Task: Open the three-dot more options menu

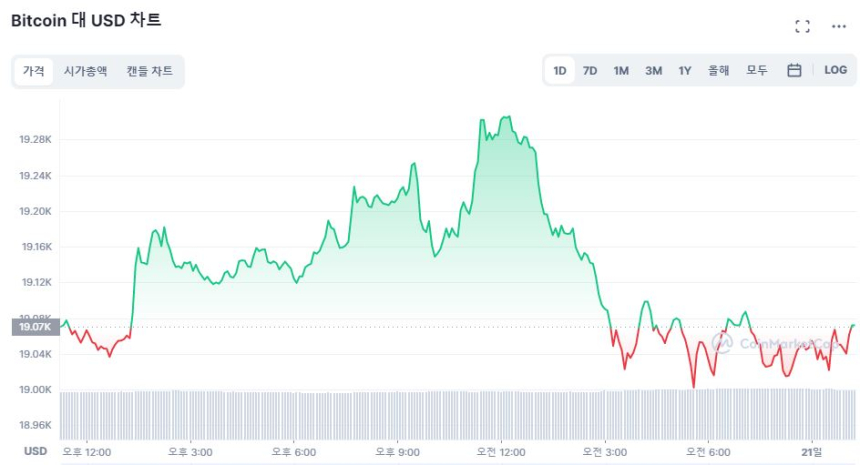Action: point(839,26)
